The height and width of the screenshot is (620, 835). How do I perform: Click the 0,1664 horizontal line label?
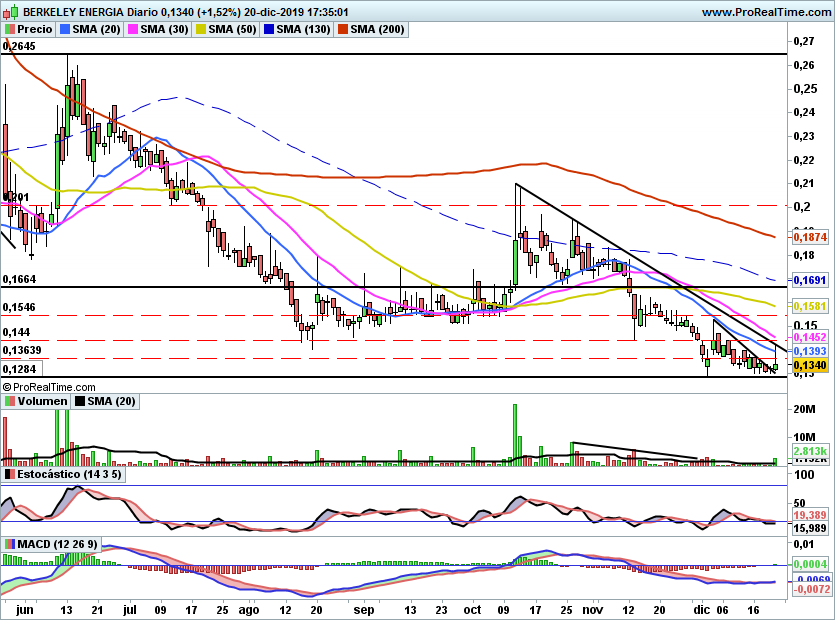pos(19,280)
